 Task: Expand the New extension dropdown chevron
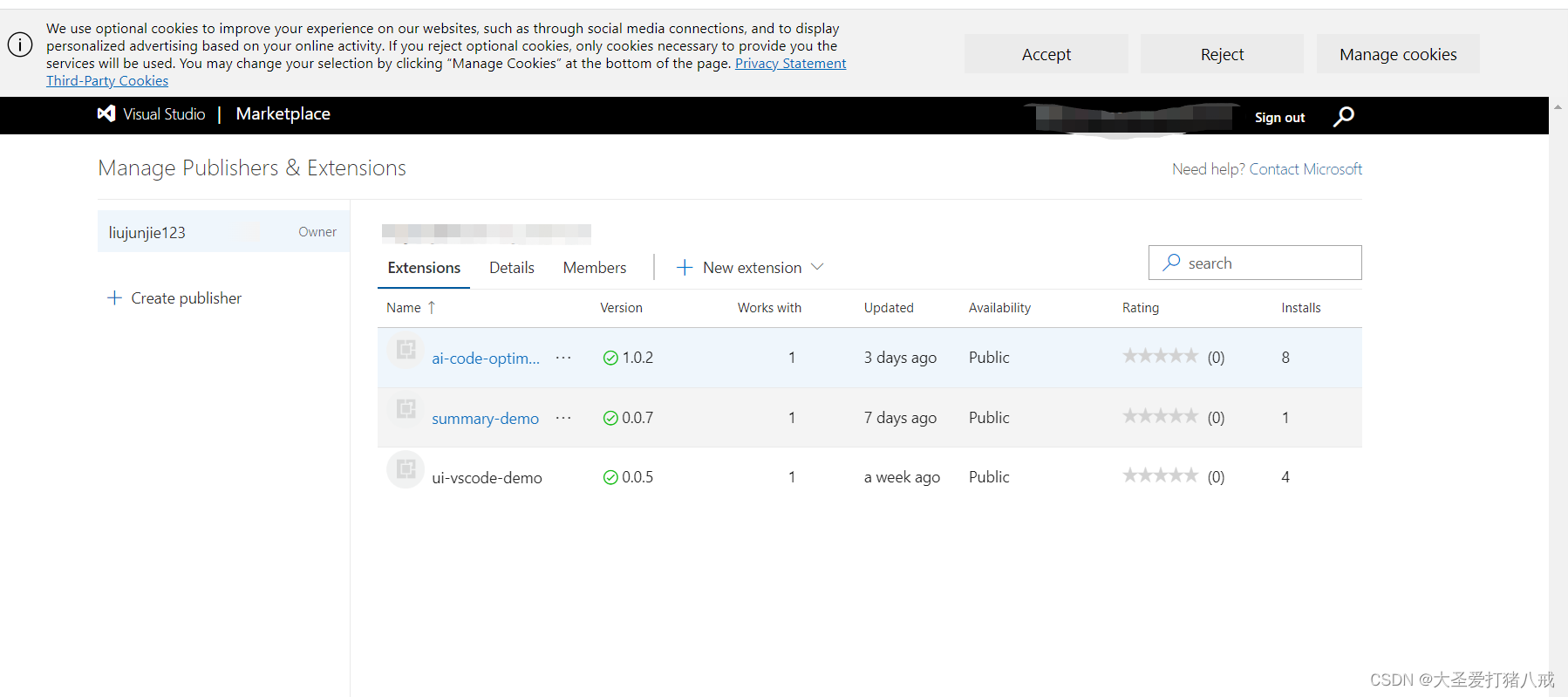817,267
